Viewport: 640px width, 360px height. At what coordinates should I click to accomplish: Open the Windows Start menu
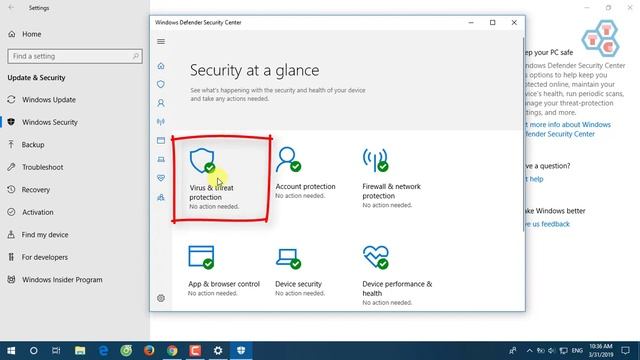pyautogui.click(x=11, y=351)
